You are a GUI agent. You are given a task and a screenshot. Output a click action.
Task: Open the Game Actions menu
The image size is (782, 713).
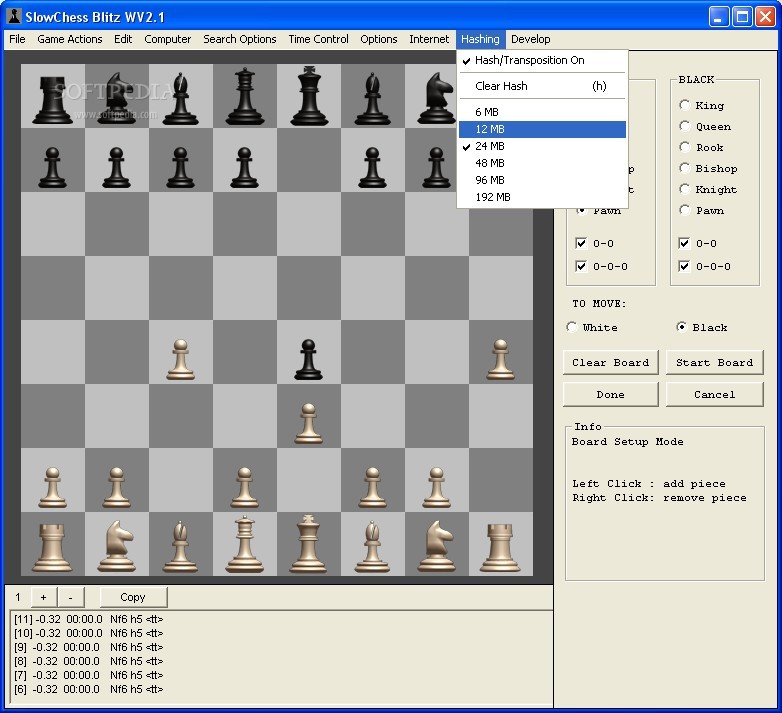tap(70, 39)
